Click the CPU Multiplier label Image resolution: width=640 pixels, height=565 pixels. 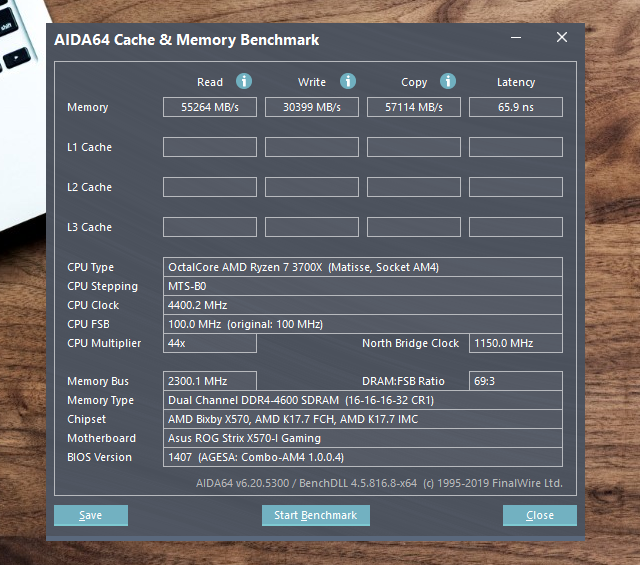point(104,343)
